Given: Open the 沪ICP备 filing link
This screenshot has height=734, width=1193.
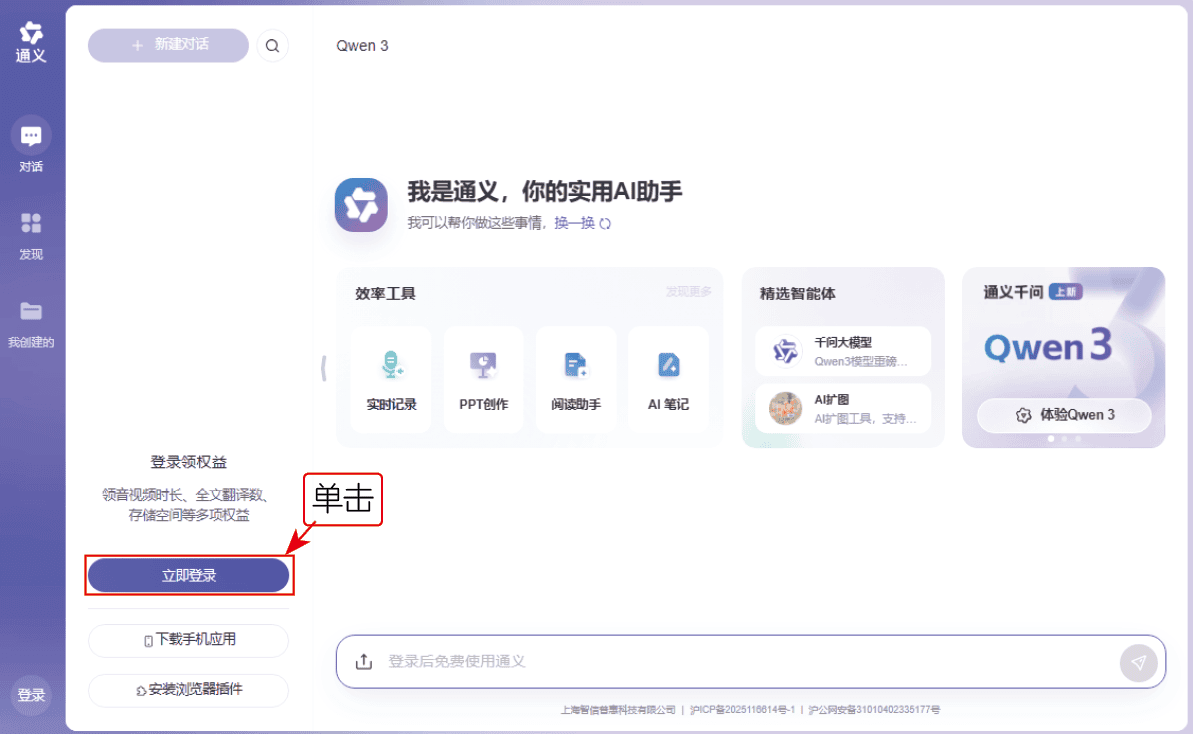Looking at the screenshot, I should (x=742, y=710).
